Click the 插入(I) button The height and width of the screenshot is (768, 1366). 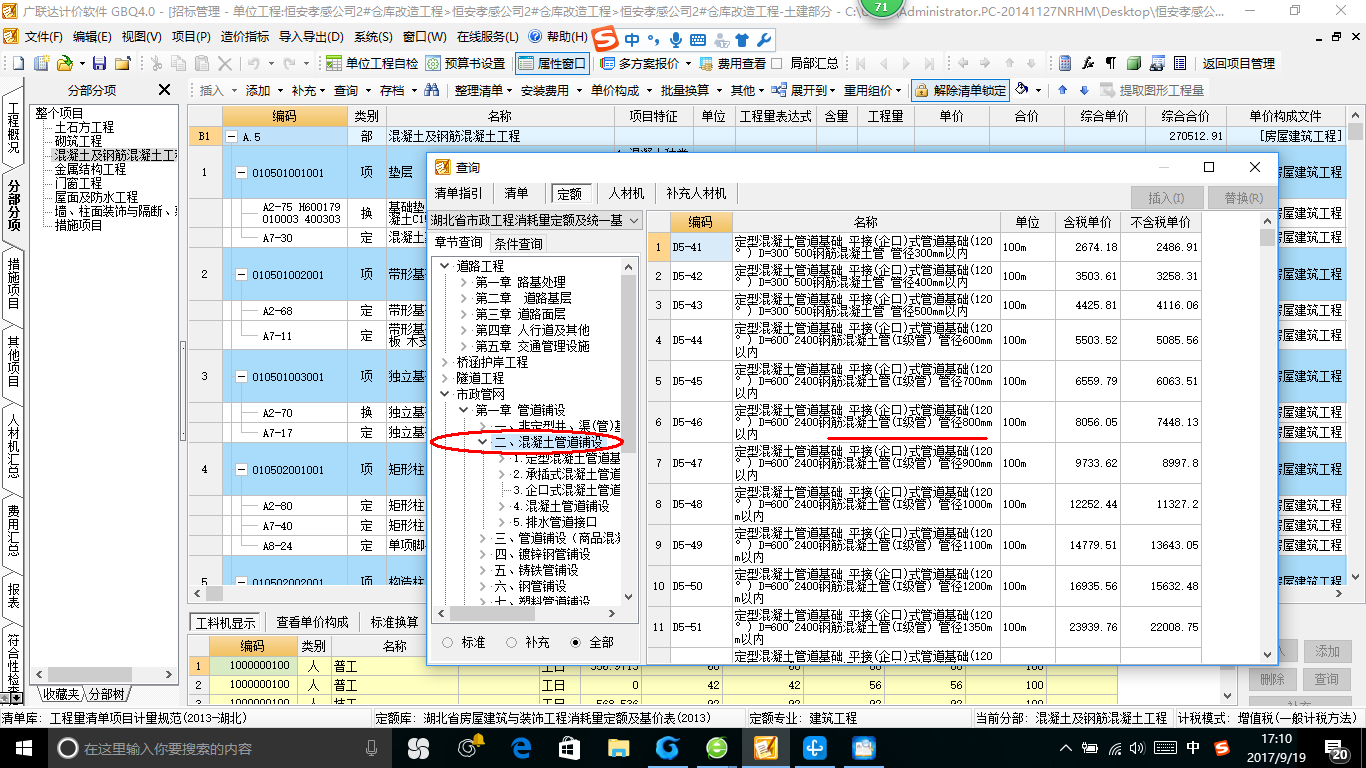coord(1166,198)
